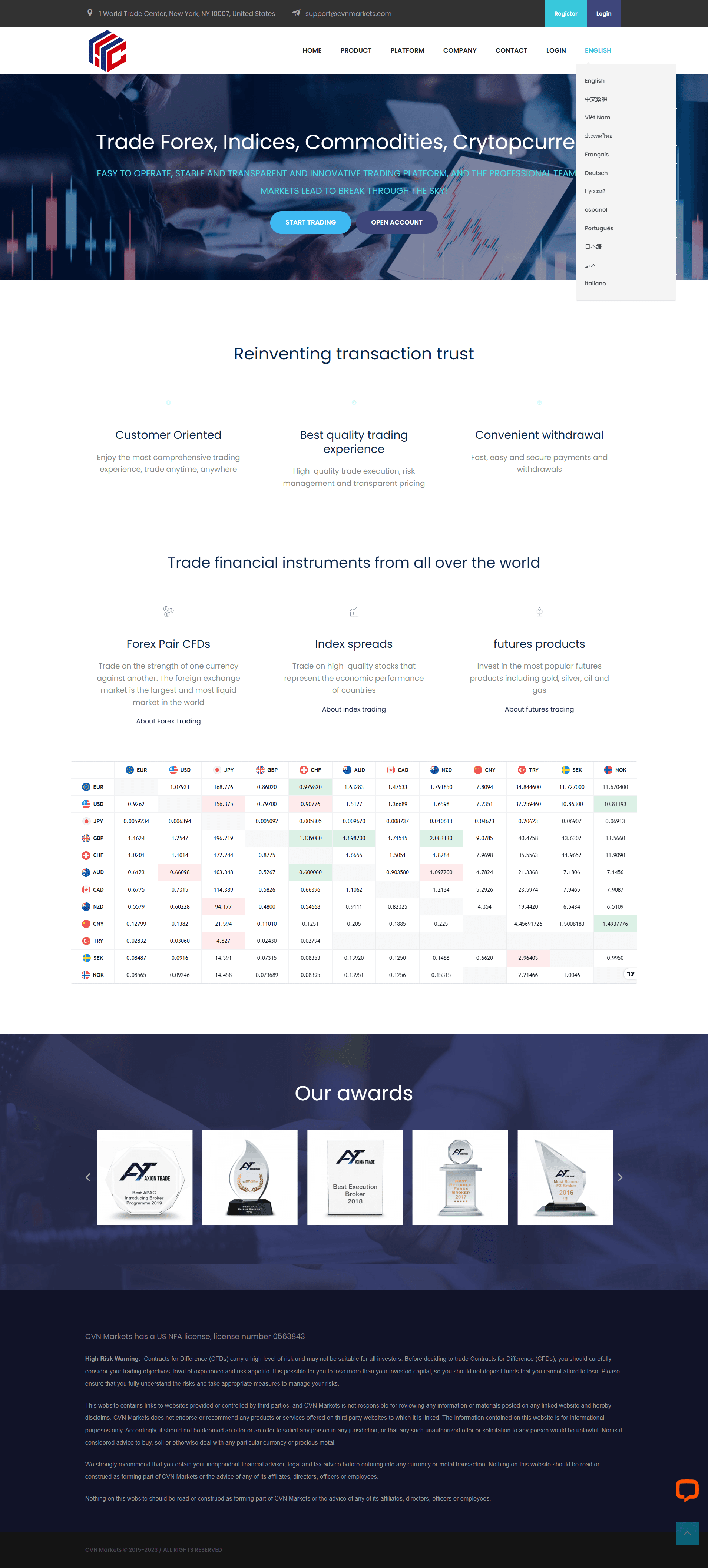The image size is (708, 1568).
Task: Click the USD/JPY rate 156.375
Action: [x=224, y=803]
